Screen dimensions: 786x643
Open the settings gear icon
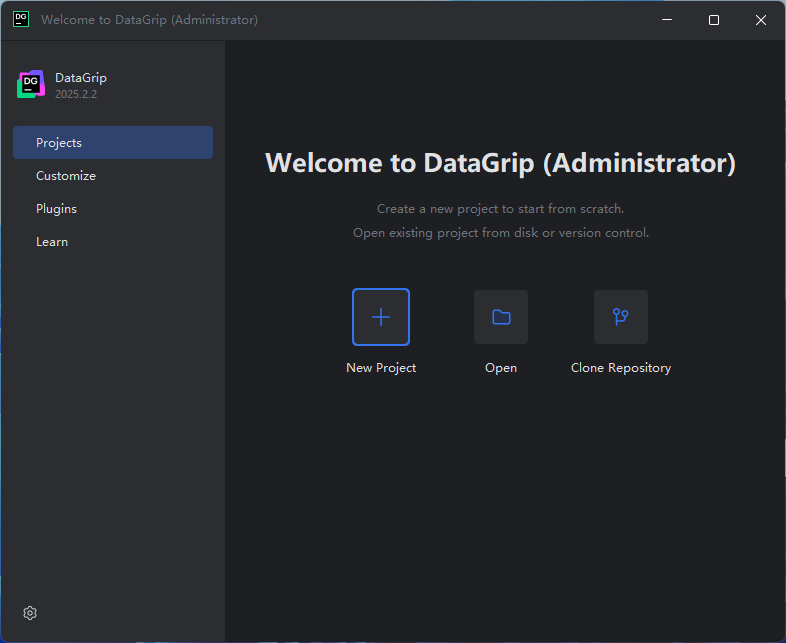point(30,613)
